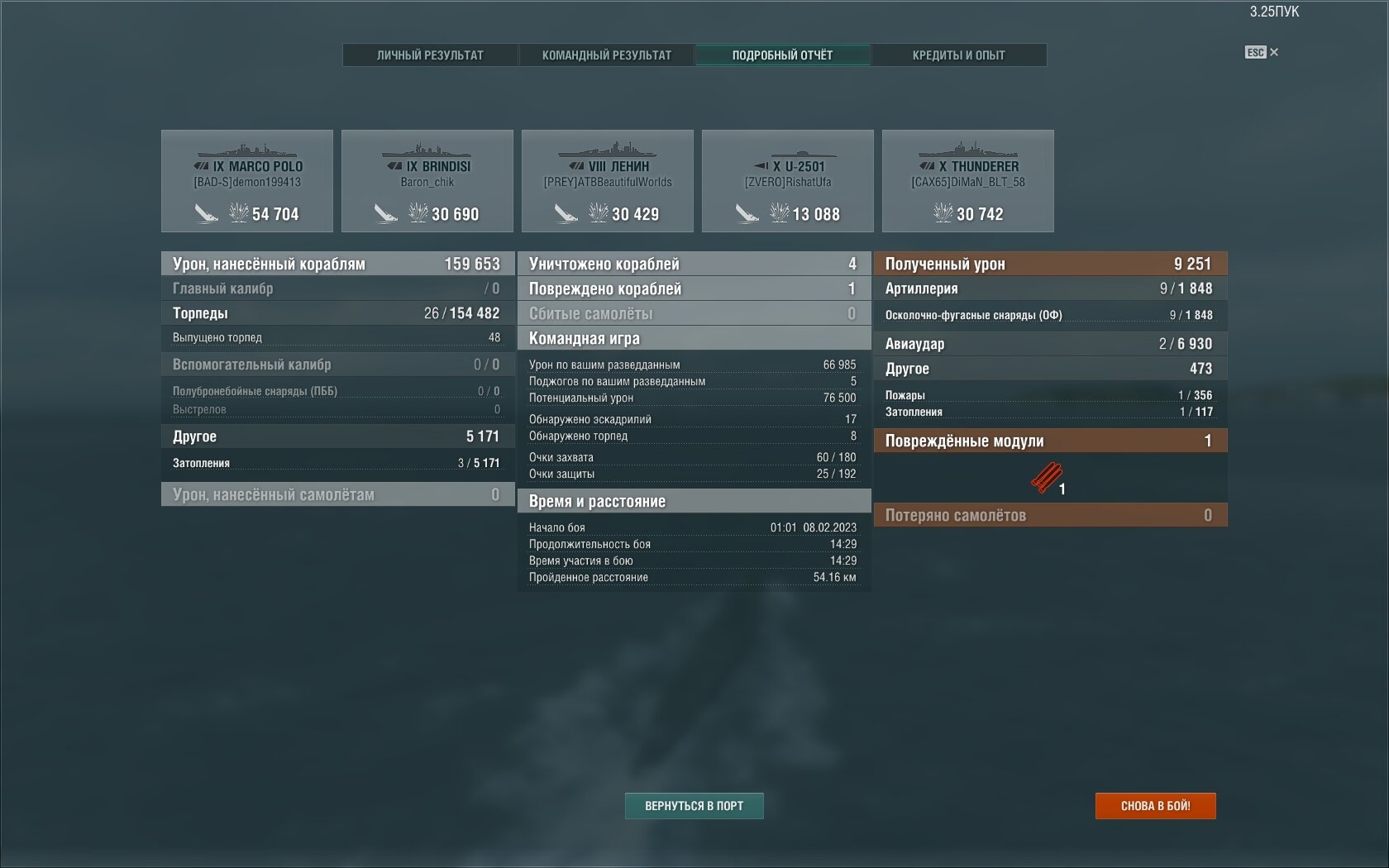Select the IX Brindisi ship card

(427, 181)
